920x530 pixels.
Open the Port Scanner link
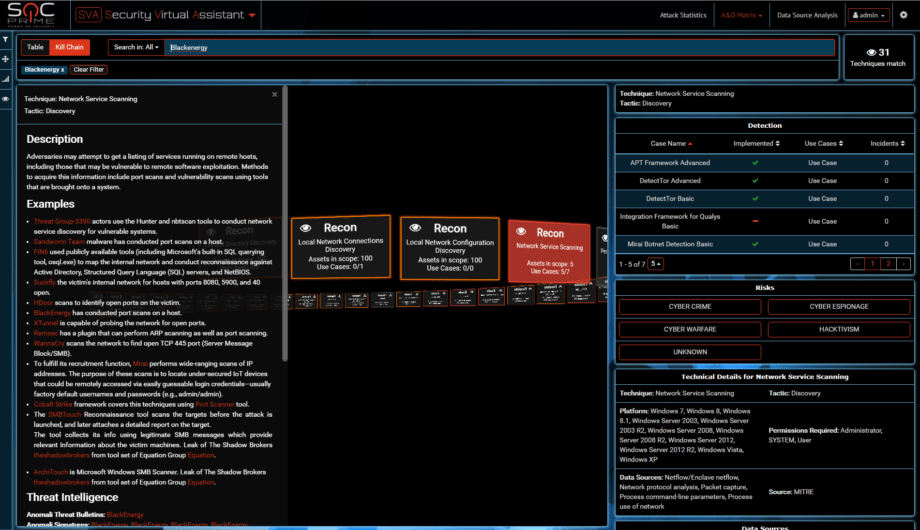click(215, 404)
